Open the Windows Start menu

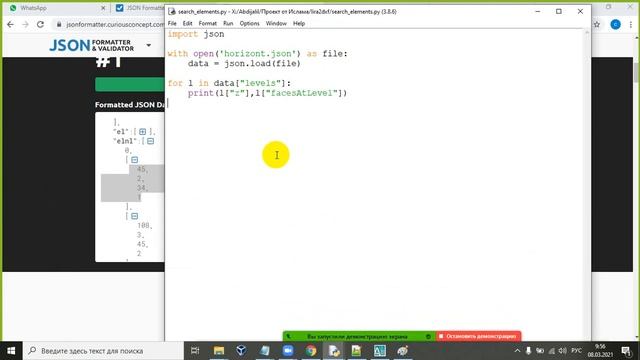(x=11, y=351)
